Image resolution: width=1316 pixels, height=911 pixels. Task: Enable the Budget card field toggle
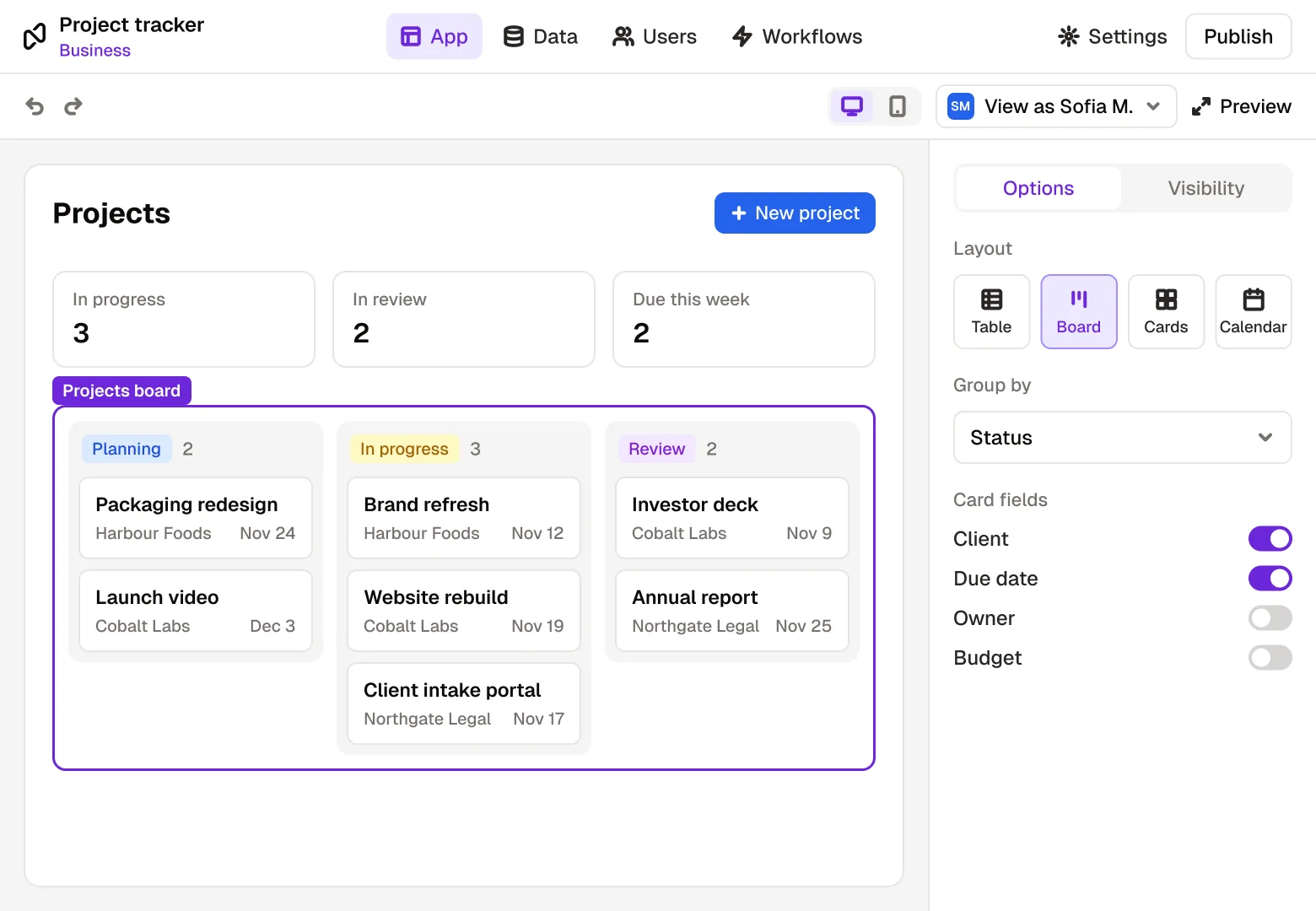click(1270, 657)
